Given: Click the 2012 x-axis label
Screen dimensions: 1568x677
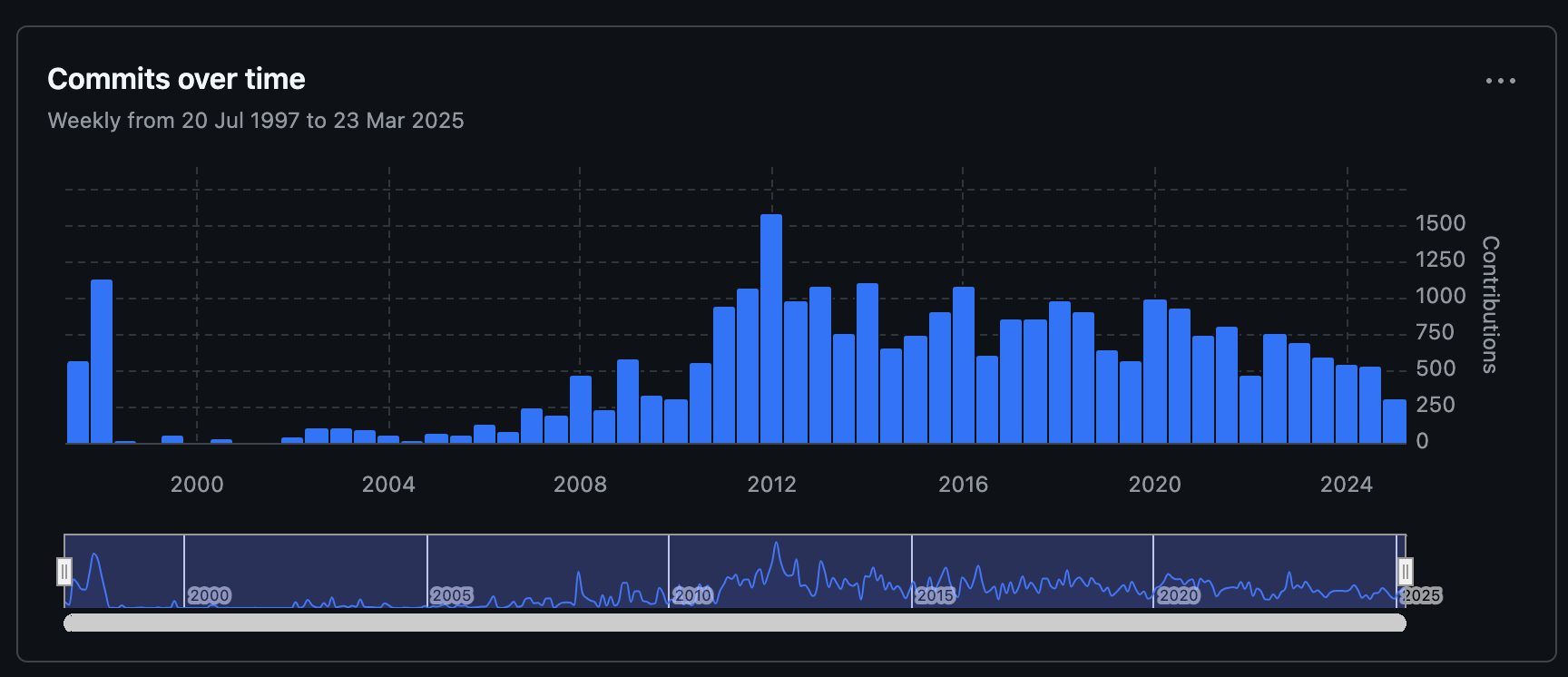Looking at the screenshot, I should point(771,485).
